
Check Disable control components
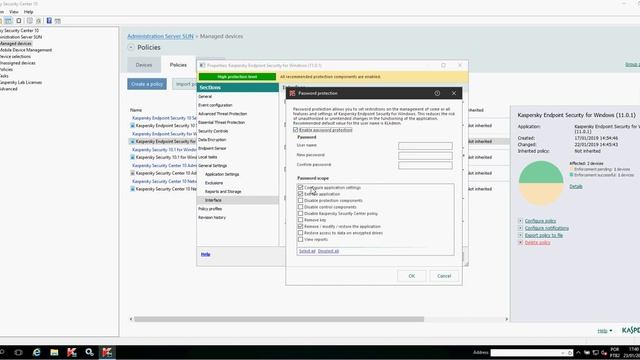pos(300,207)
